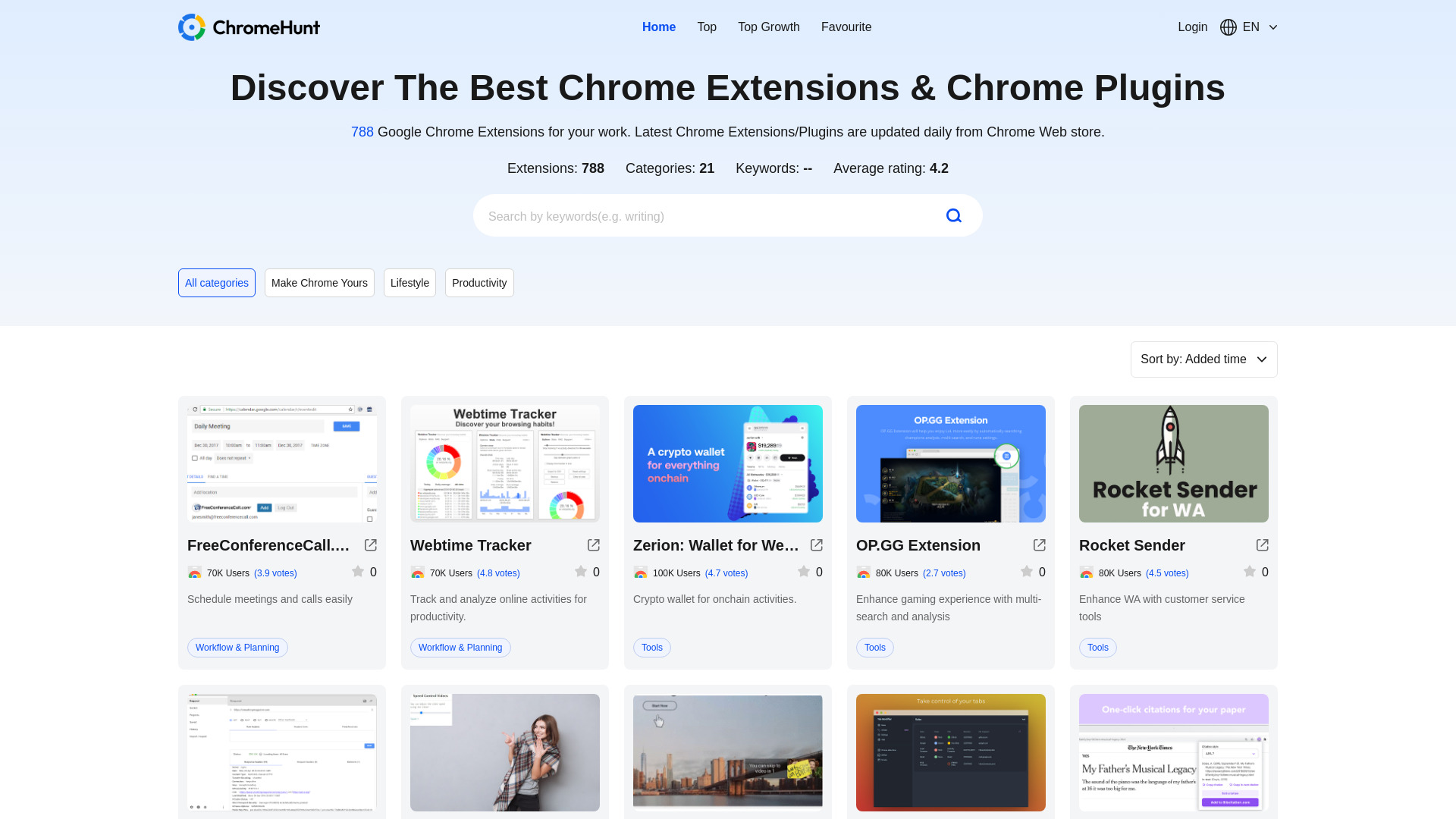Screen dimensions: 1456x819
Task: Open the Rocket Sender thumbnail image
Action: 1173,463
